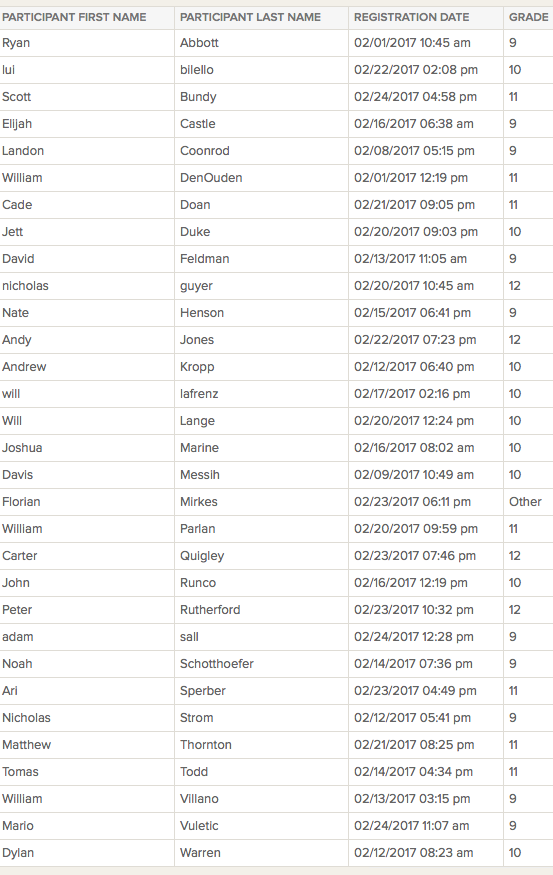Select last name 'Schotthoefer'
The image size is (553, 875).
pos(217,664)
